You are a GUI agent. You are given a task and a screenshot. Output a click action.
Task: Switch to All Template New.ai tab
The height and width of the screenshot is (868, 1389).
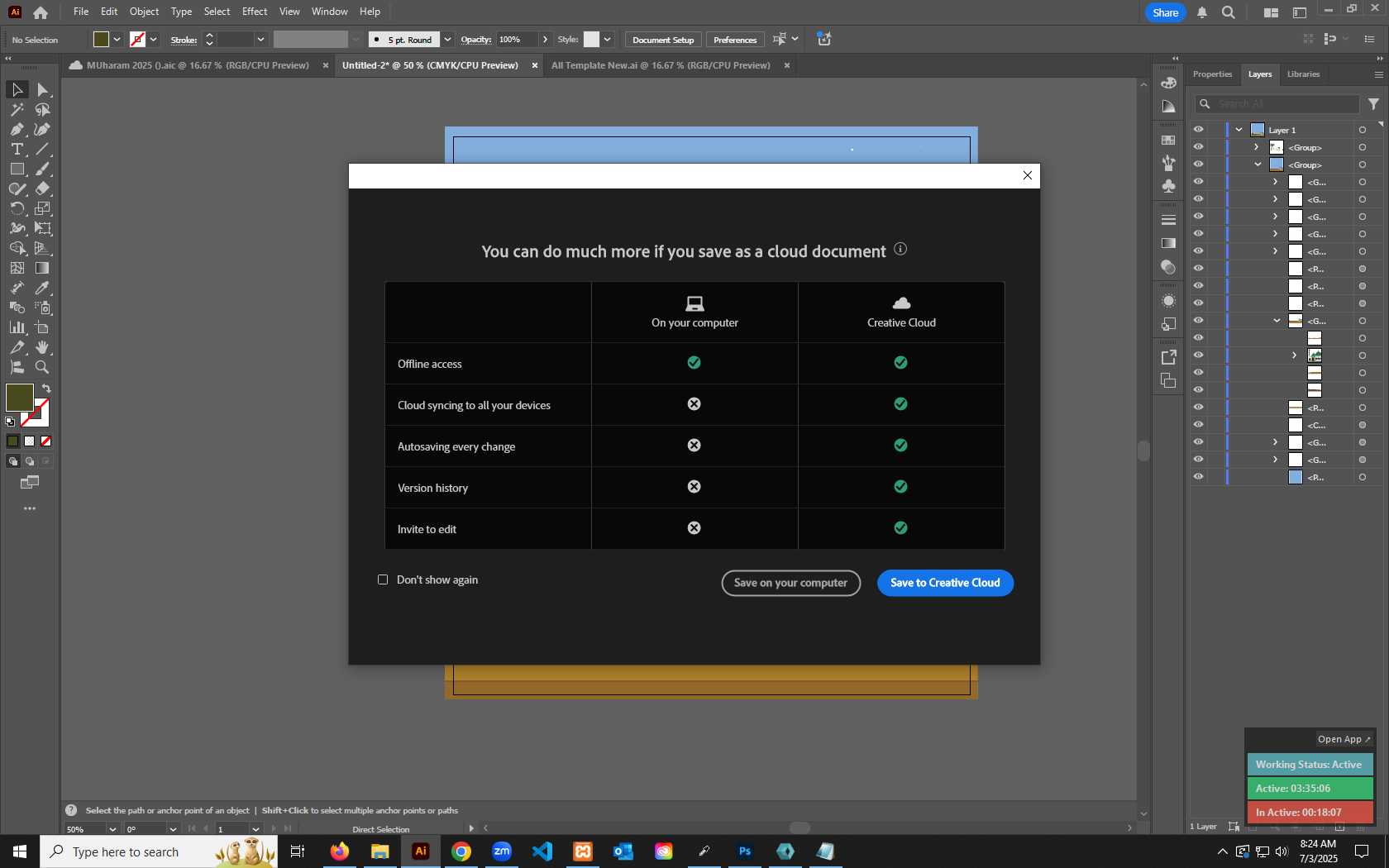click(661, 65)
